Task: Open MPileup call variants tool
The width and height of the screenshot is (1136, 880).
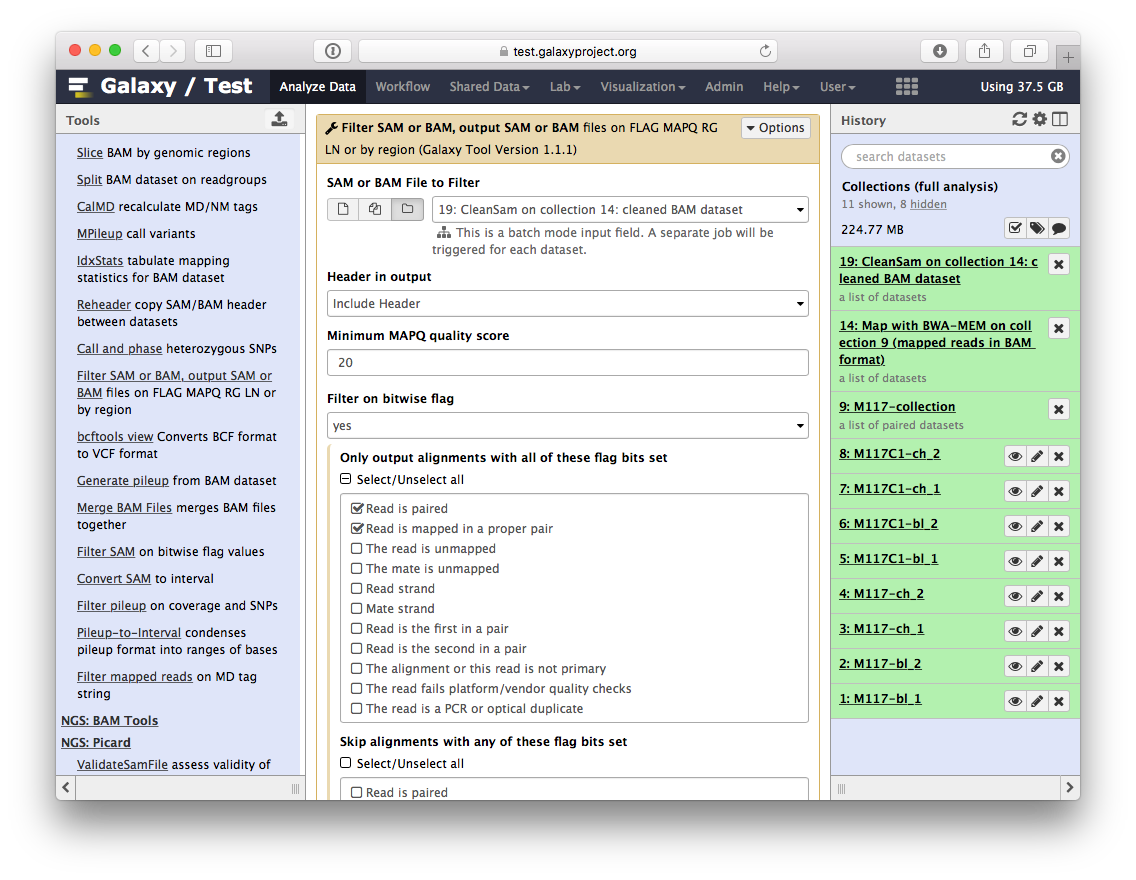Action: pos(100,233)
